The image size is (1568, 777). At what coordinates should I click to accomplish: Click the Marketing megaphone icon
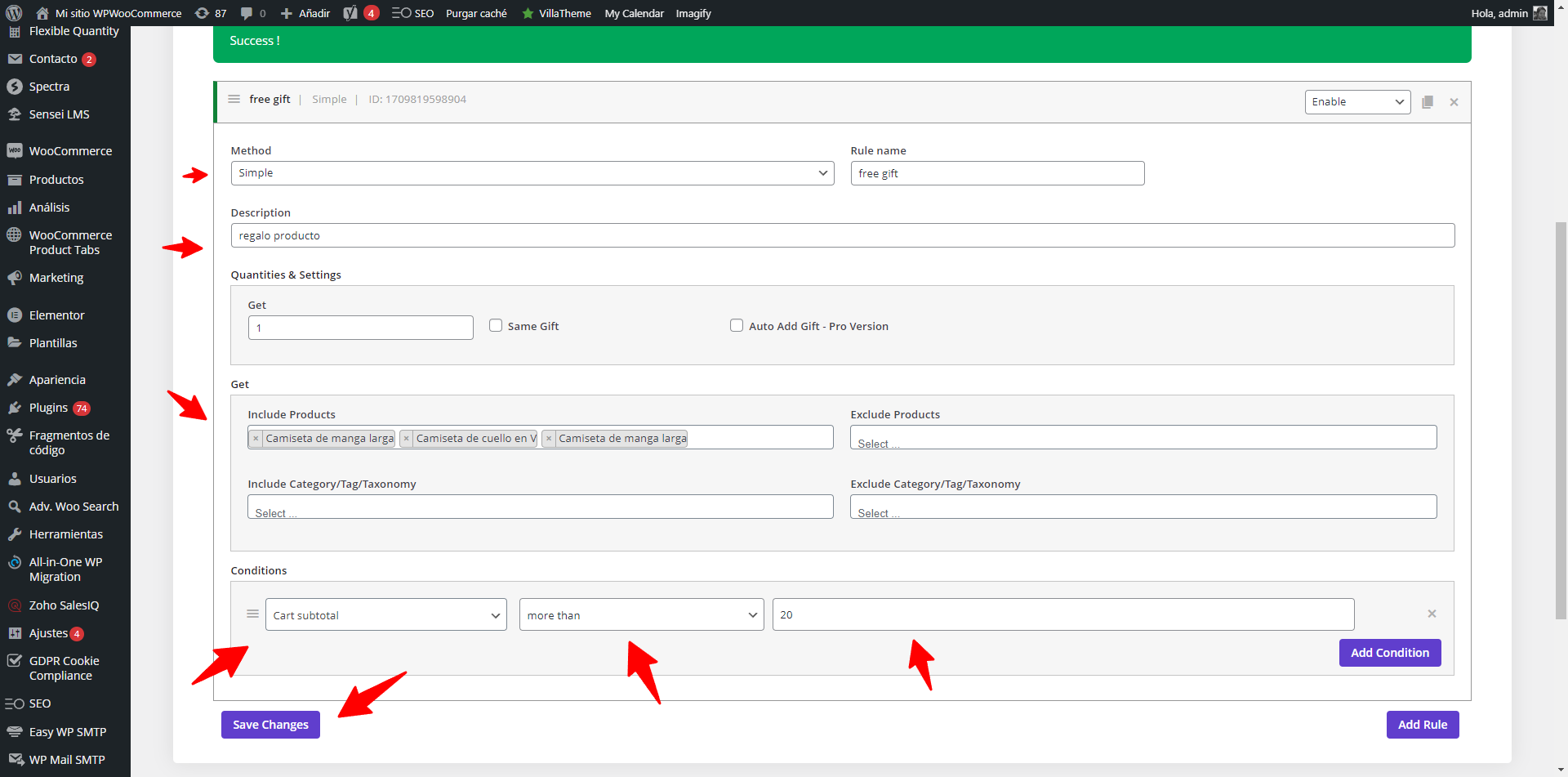(x=15, y=278)
